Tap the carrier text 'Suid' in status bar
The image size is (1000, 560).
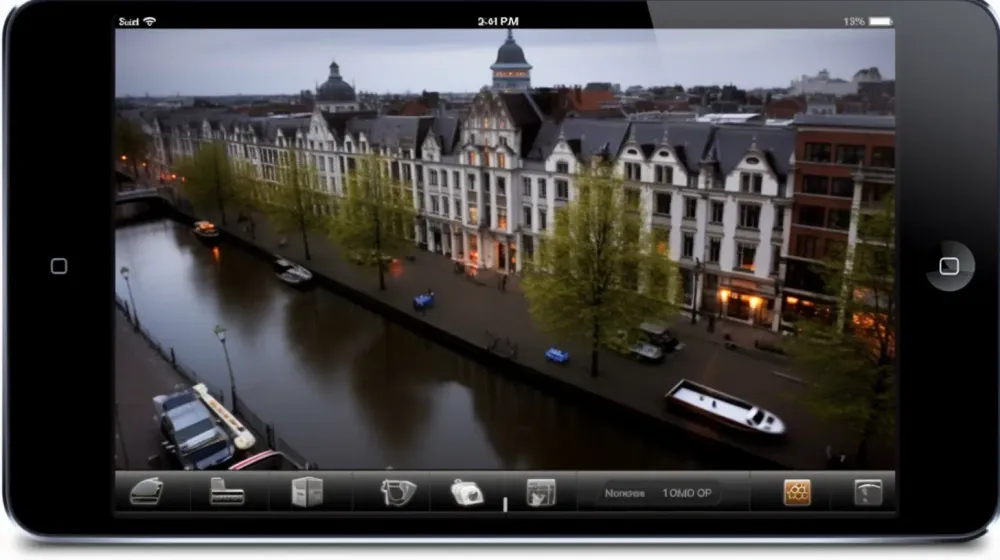[x=128, y=22]
